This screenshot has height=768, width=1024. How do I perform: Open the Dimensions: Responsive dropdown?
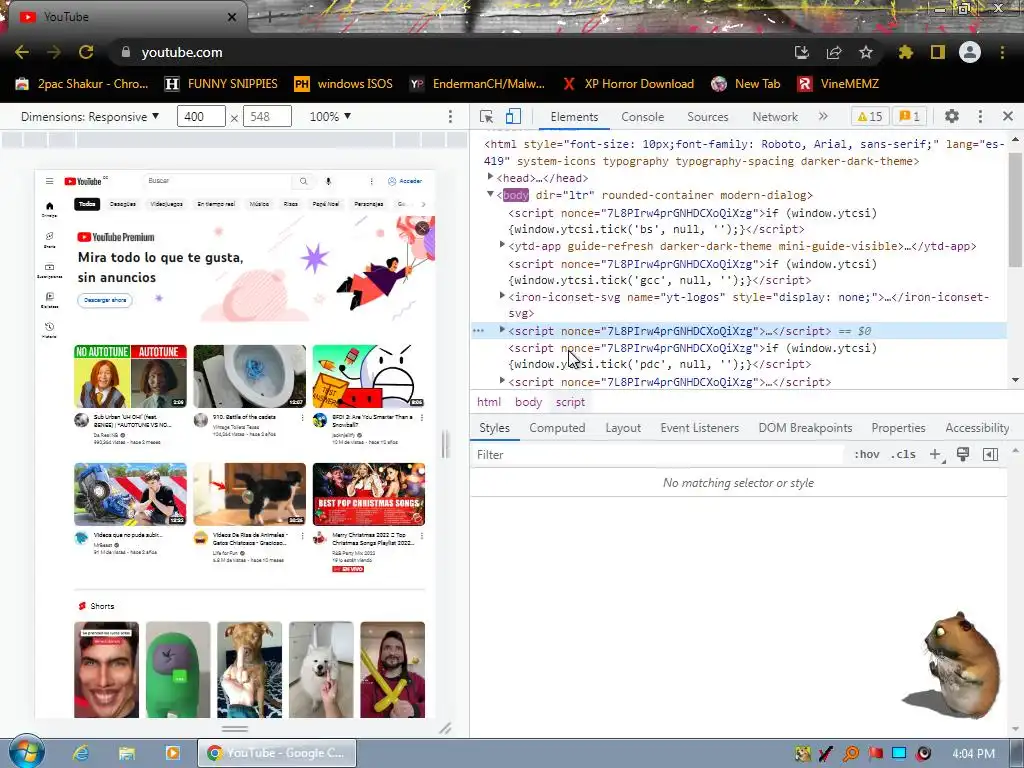[x=90, y=116]
